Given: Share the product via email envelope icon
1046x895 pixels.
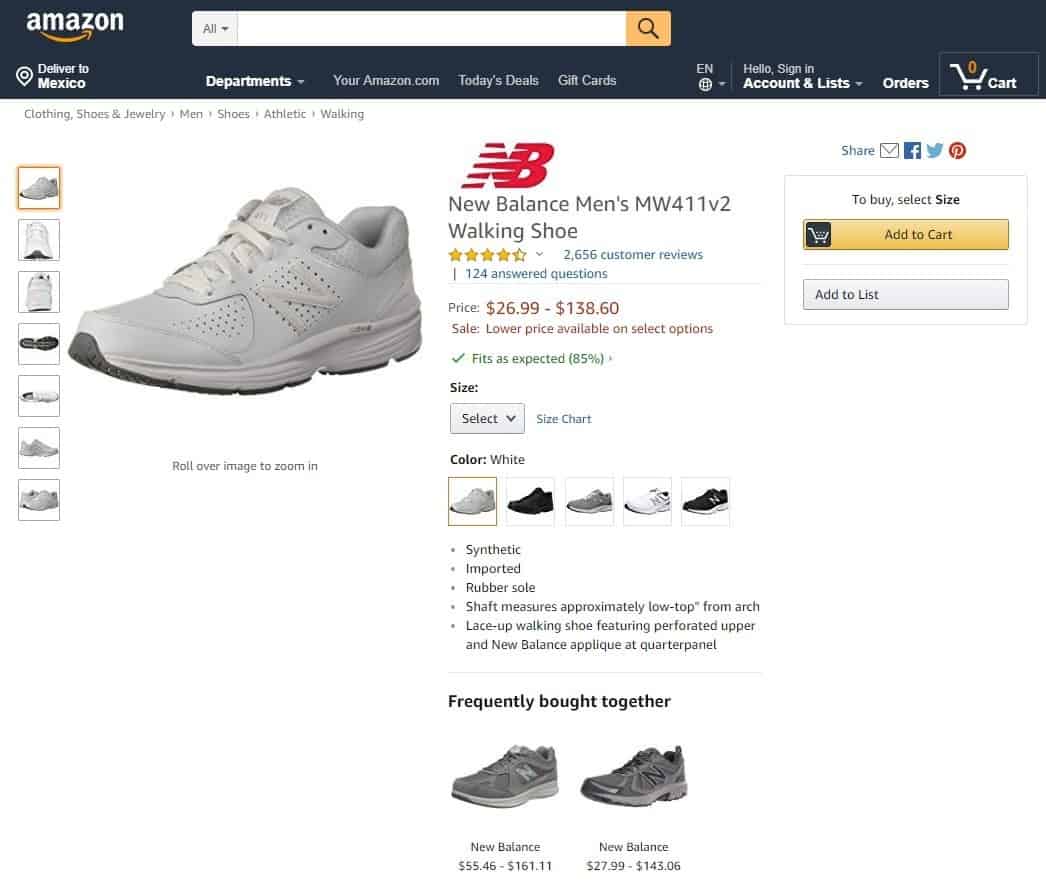Looking at the screenshot, I should [889, 151].
